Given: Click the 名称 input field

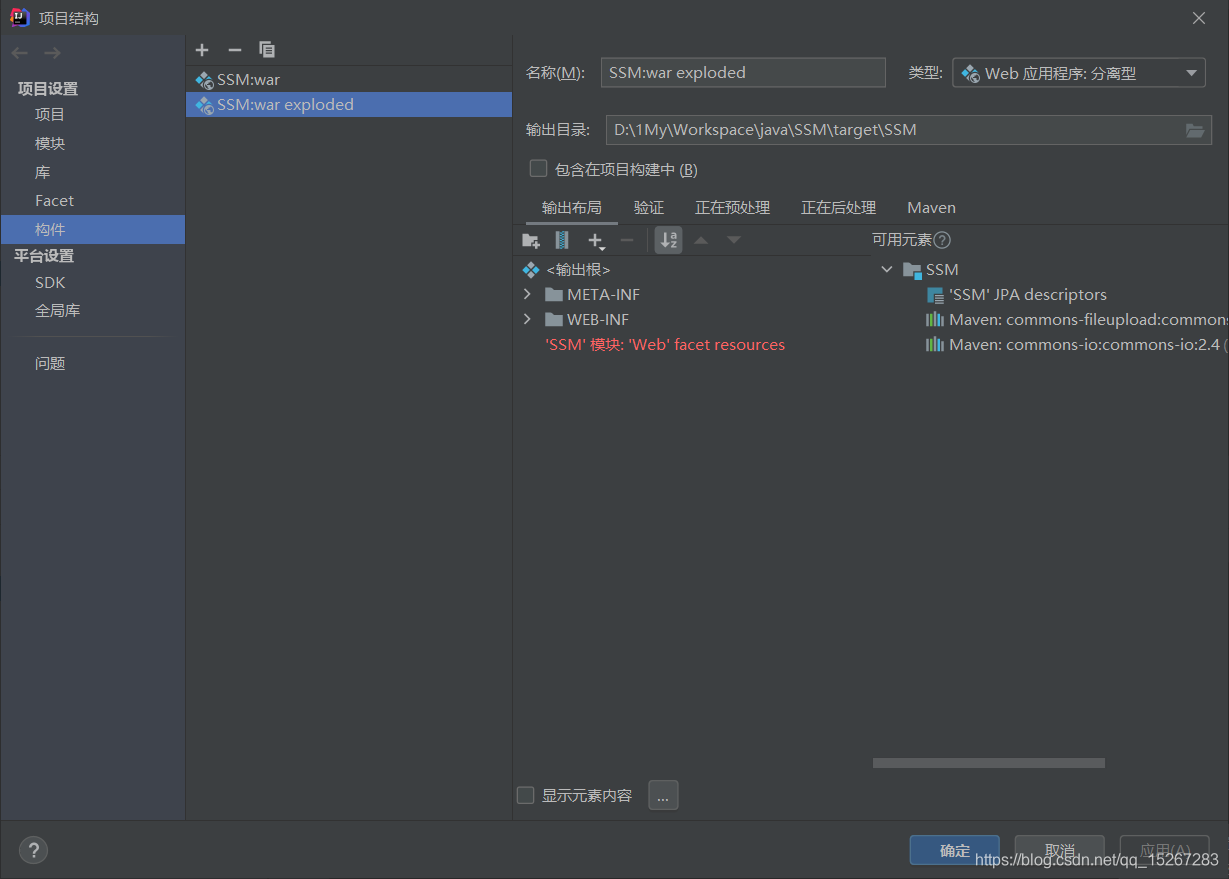Looking at the screenshot, I should (x=743, y=73).
